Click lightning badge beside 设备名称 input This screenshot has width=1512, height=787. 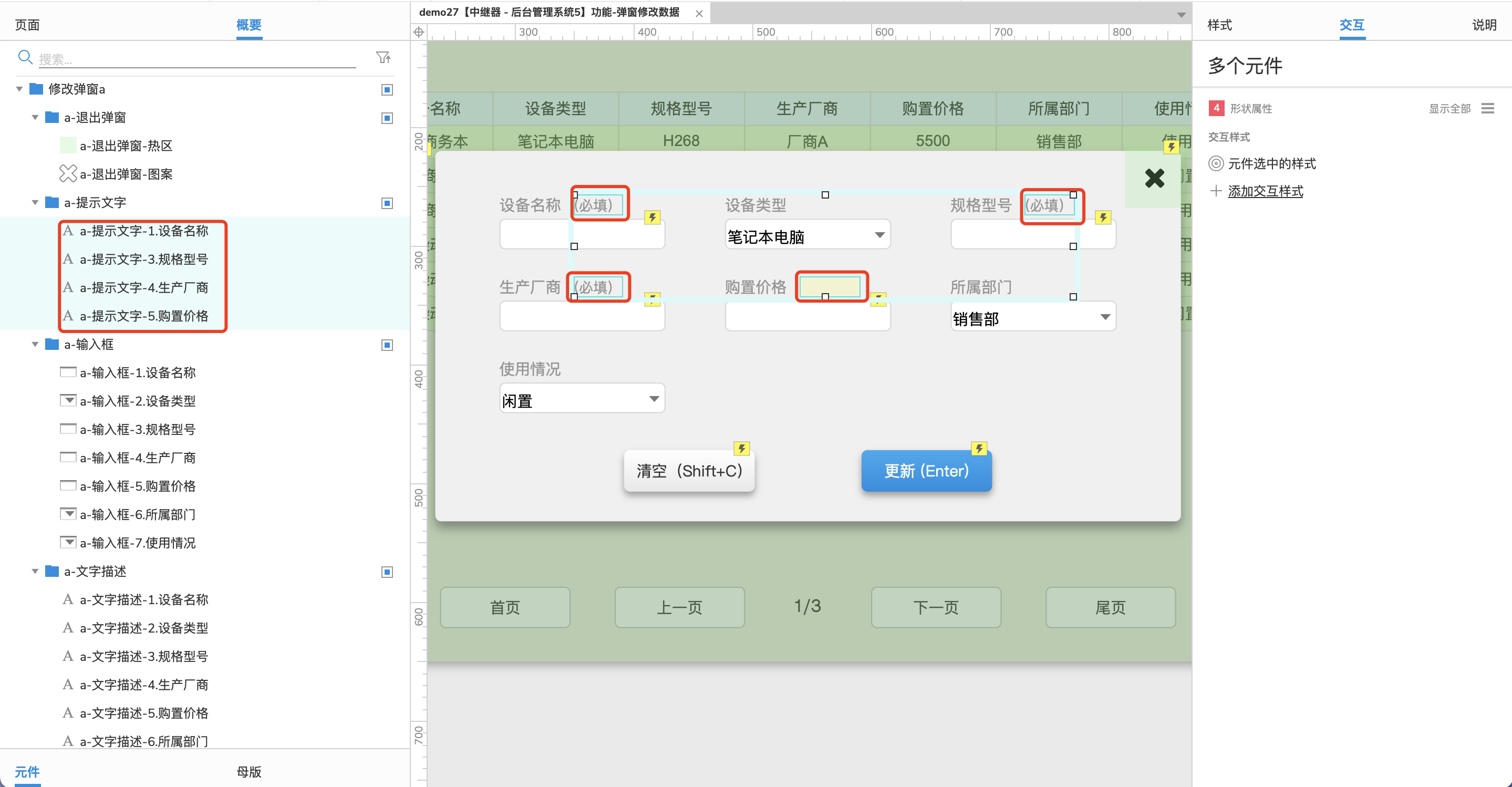pyautogui.click(x=652, y=217)
